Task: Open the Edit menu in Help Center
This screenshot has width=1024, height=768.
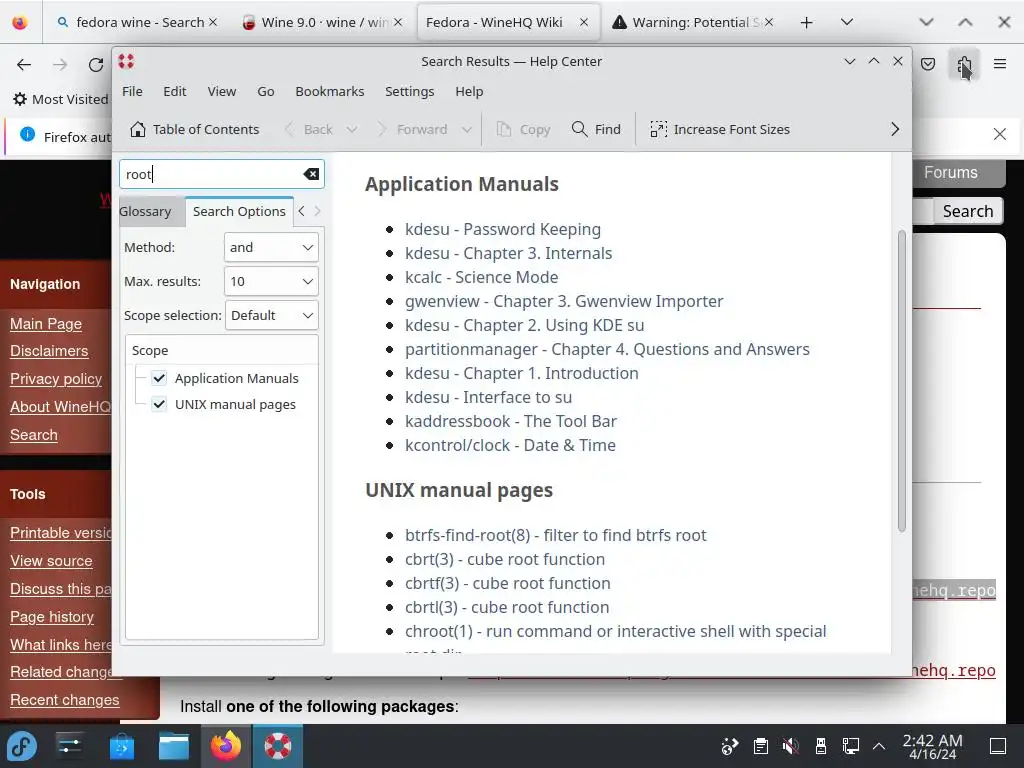Action: [x=174, y=91]
